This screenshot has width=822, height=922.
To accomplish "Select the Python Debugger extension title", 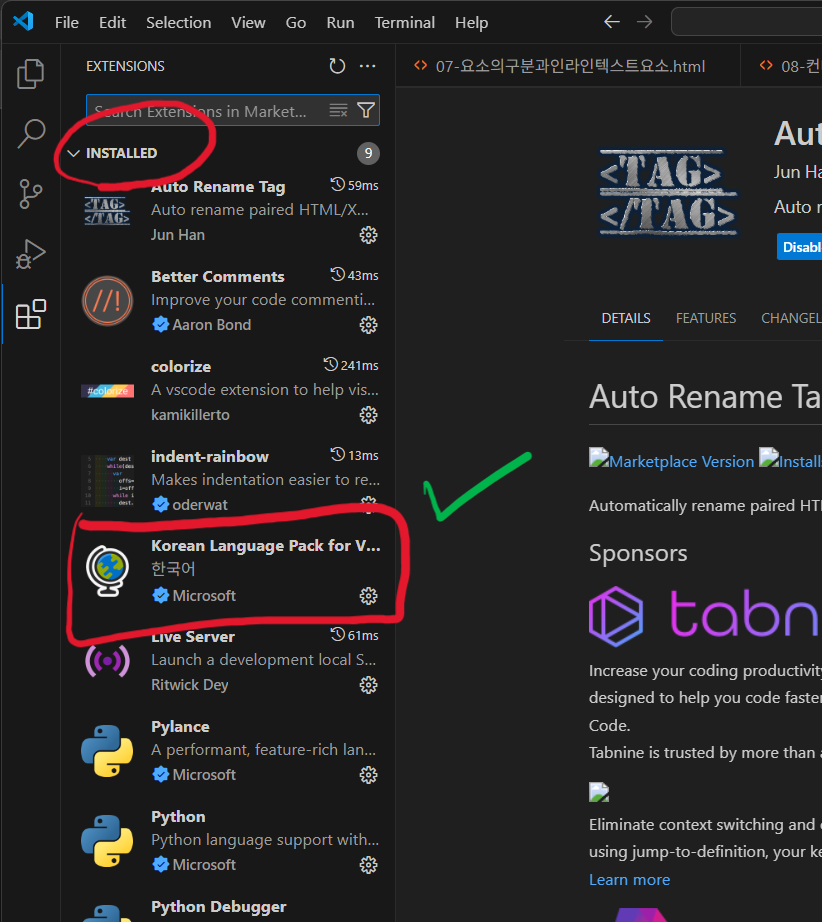I will point(219,907).
